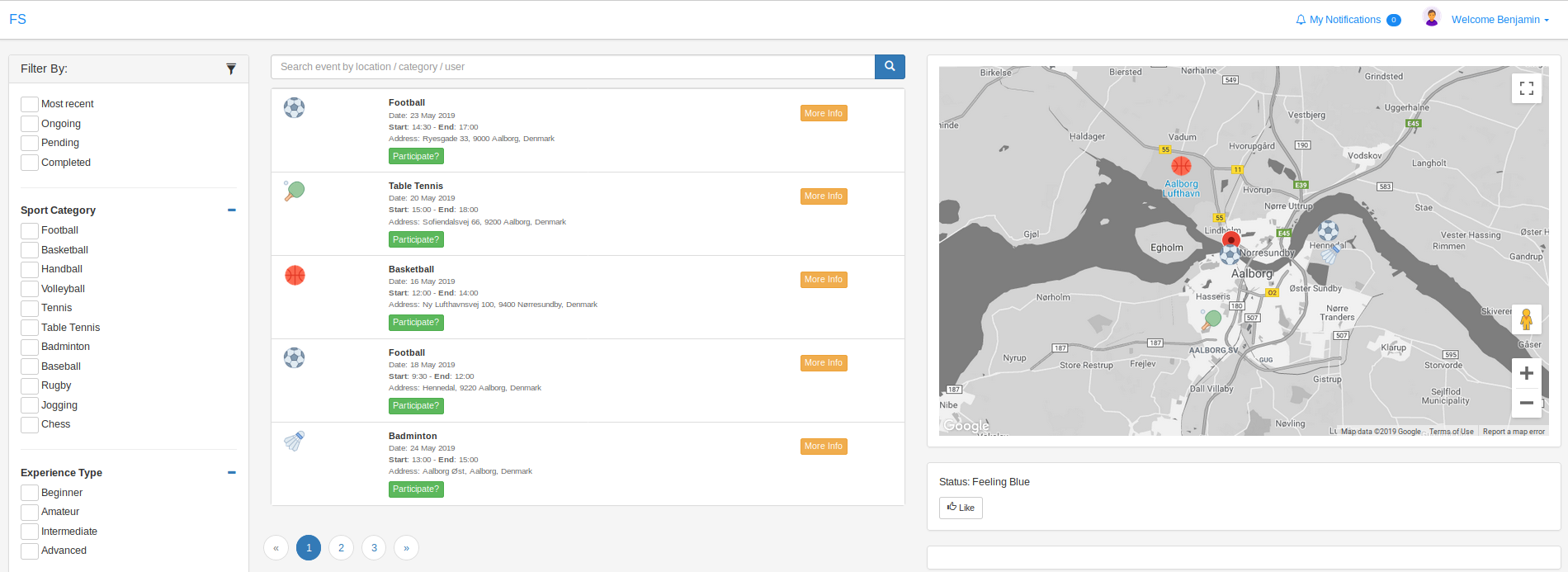Viewport: 1568px width, 572px height.
Task: Check Rugby sport category
Action: [29, 385]
